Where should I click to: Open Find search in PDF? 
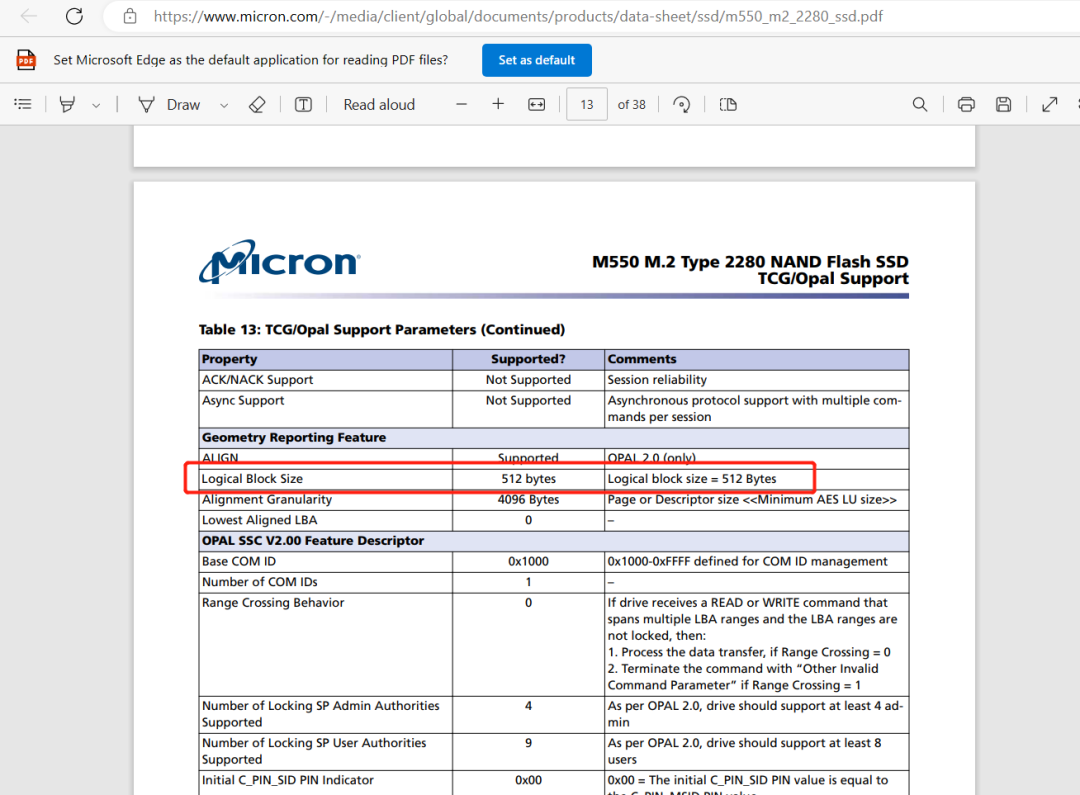[x=920, y=104]
